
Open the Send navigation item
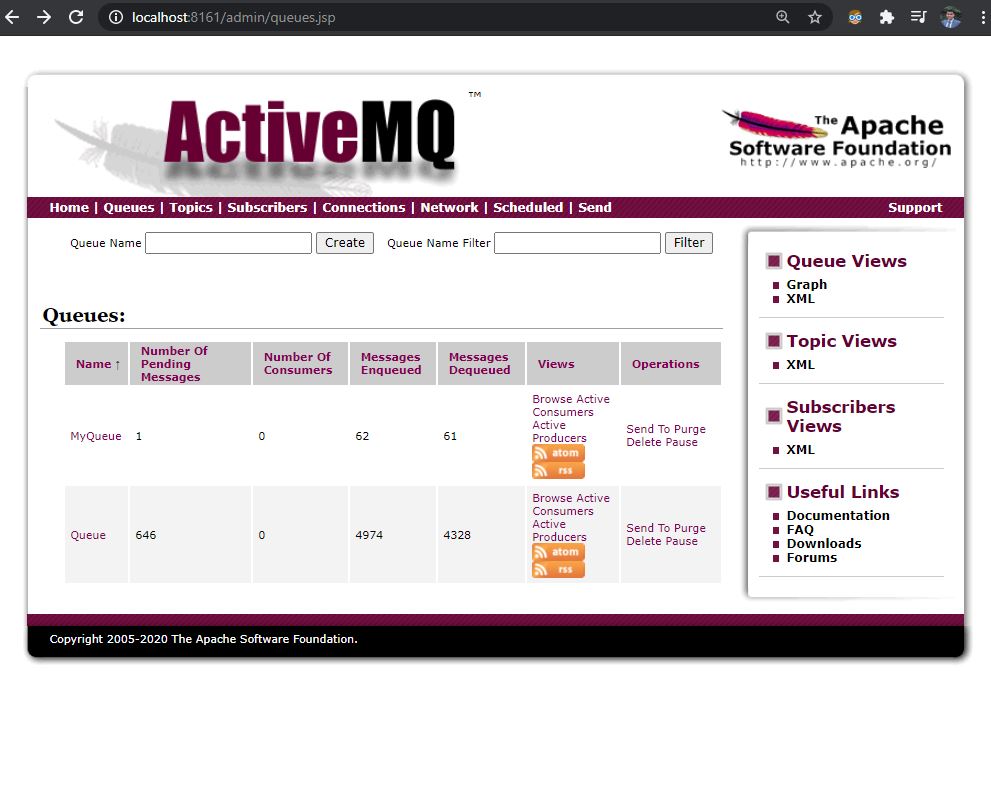click(x=595, y=207)
